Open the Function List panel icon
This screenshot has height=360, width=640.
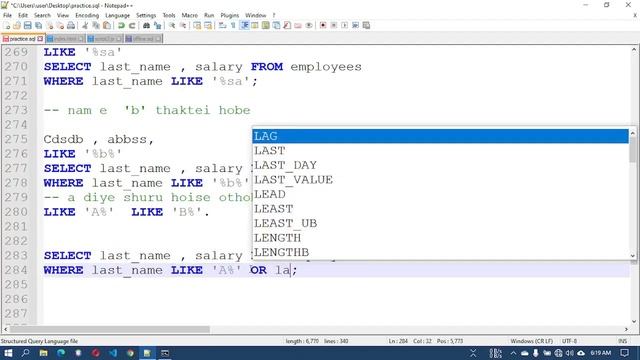(x=287, y=25)
